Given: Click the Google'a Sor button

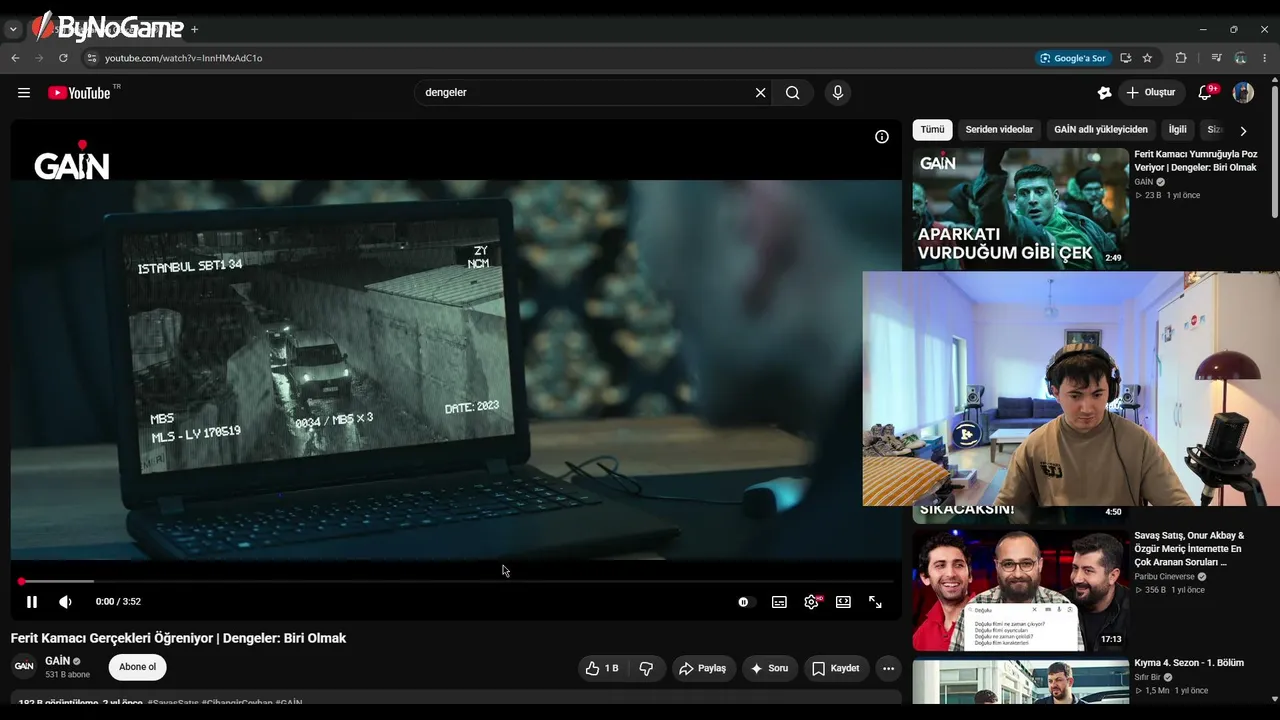Looking at the screenshot, I should 1073,58.
